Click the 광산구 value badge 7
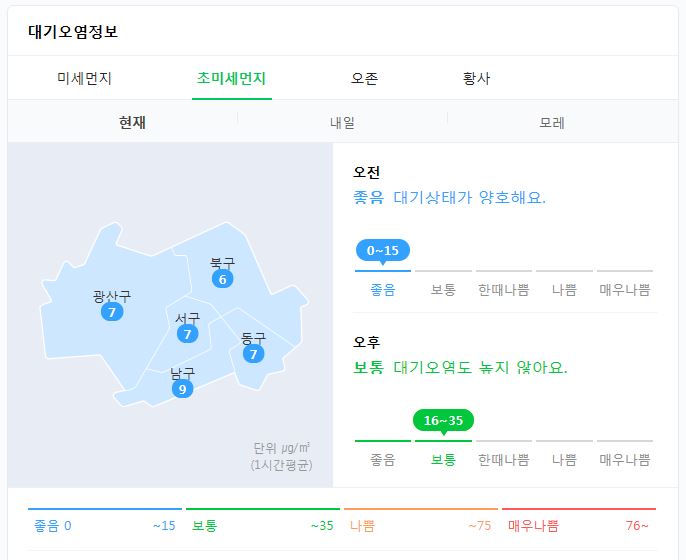Image resolution: width=686 pixels, height=560 pixels. (112, 312)
